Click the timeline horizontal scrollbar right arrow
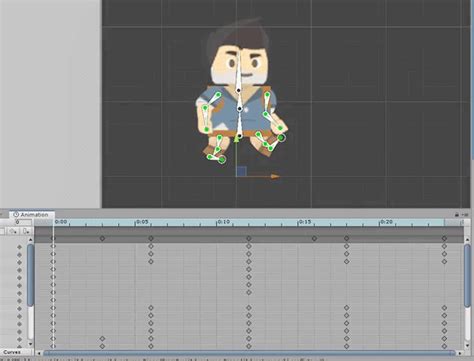The height and width of the screenshot is (361, 474). 459,353
